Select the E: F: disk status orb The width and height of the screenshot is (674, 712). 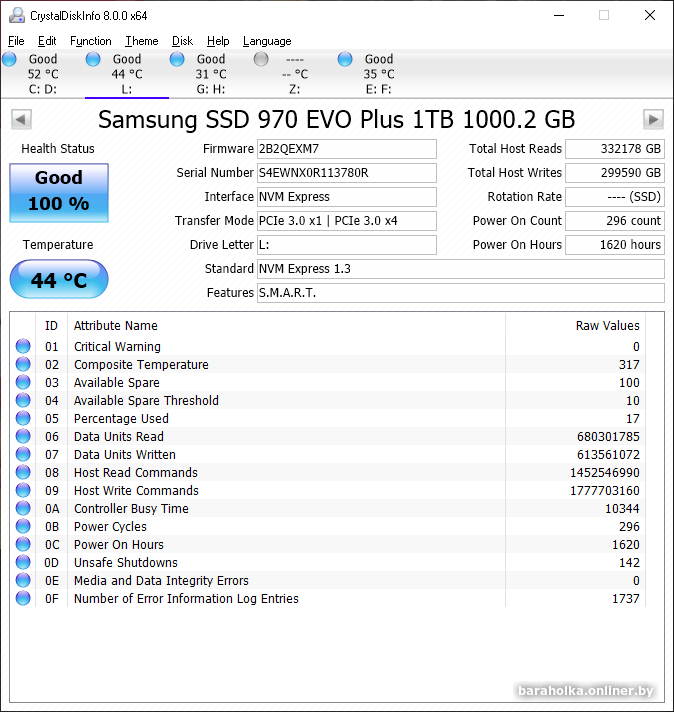345,60
